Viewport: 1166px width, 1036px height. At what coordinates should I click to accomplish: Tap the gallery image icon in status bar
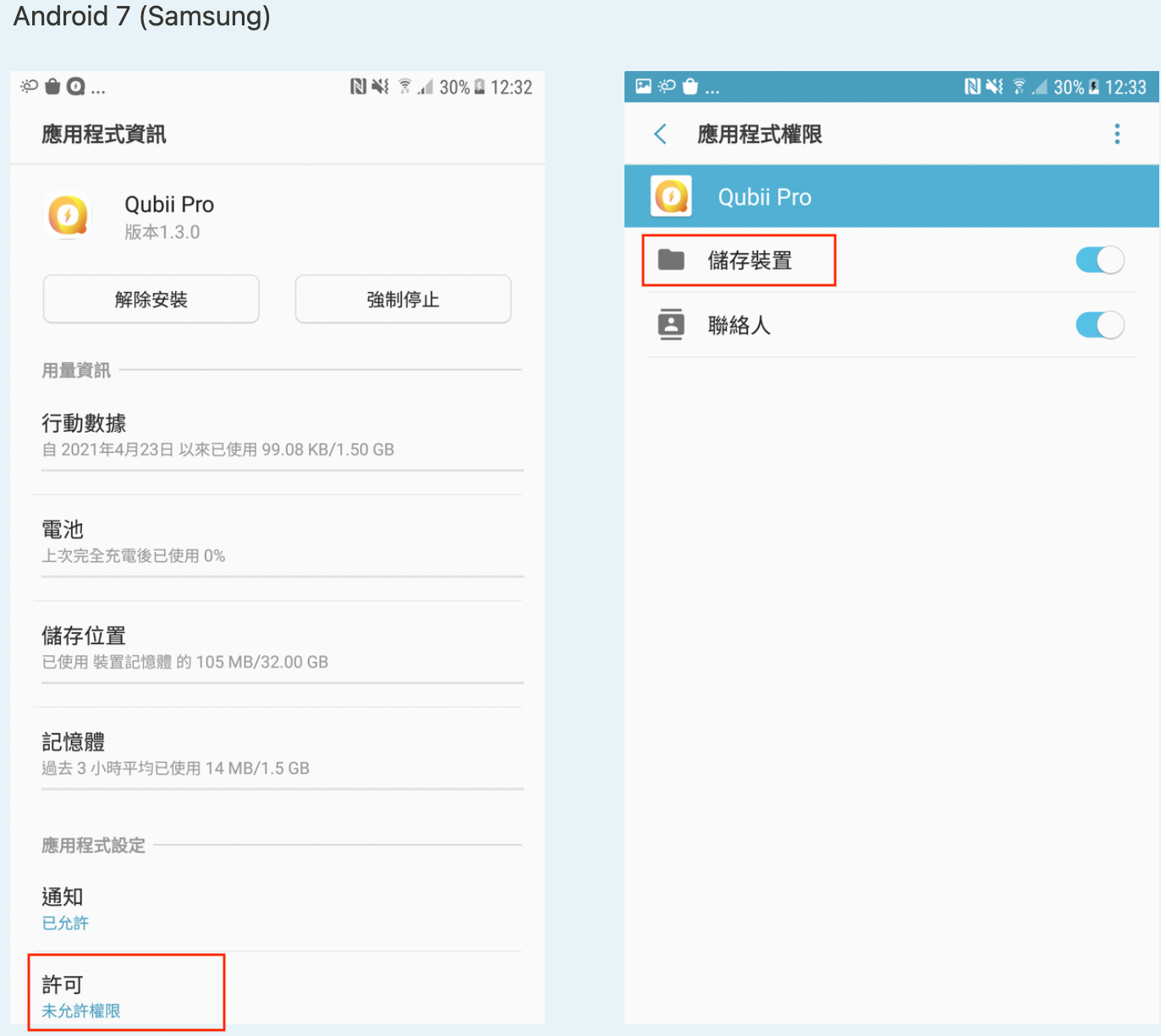pos(643,86)
